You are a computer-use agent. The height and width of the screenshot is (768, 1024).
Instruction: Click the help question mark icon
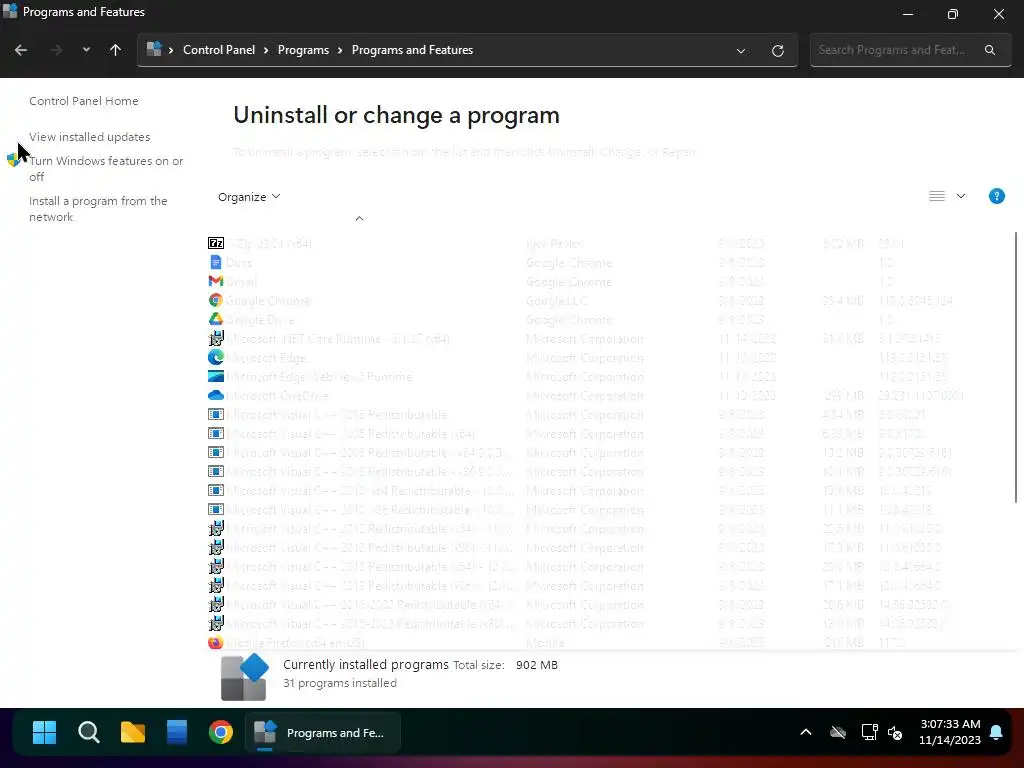coord(997,196)
